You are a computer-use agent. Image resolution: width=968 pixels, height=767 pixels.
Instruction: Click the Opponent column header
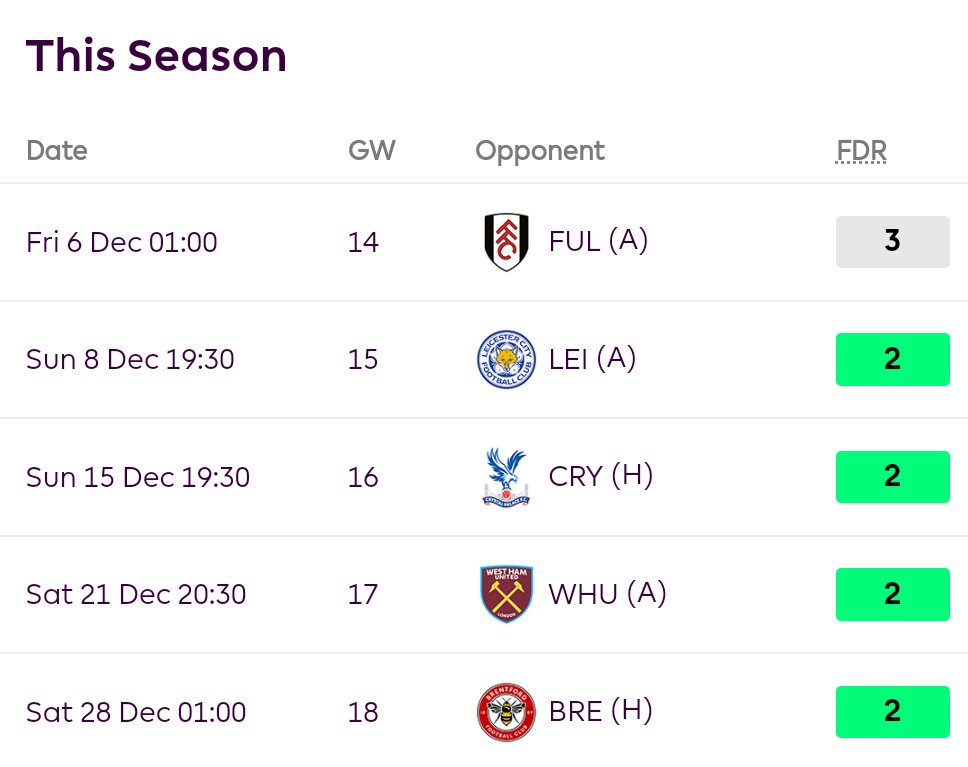(540, 151)
